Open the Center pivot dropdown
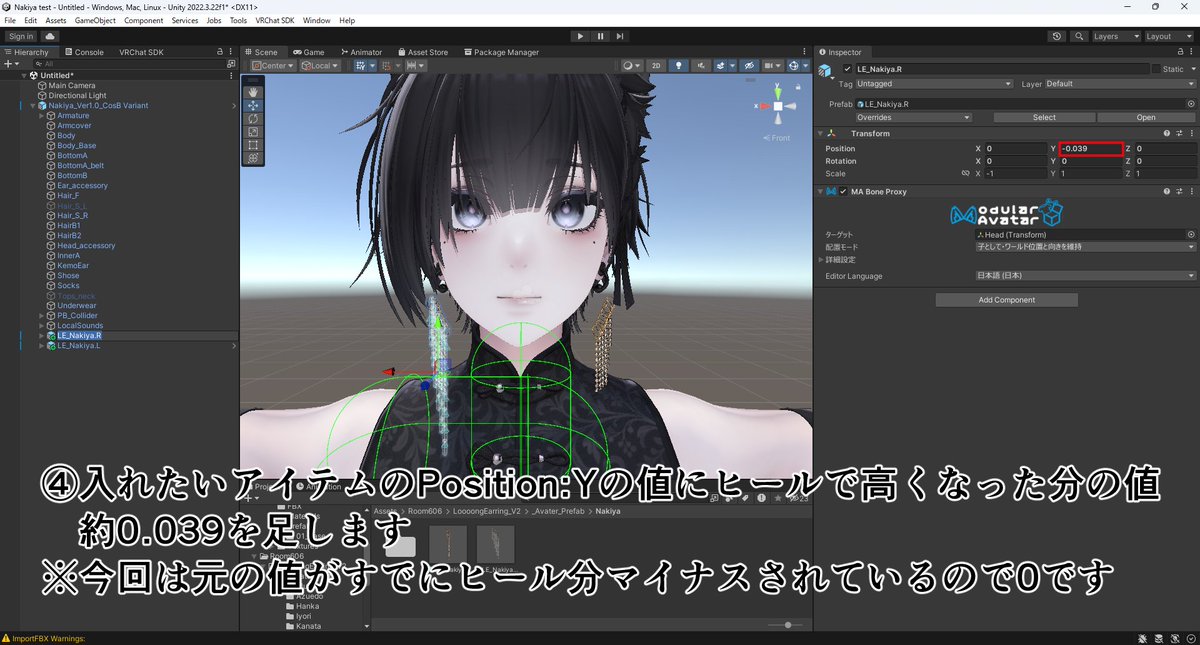The width and height of the screenshot is (1200, 645). pyautogui.click(x=273, y=65)
